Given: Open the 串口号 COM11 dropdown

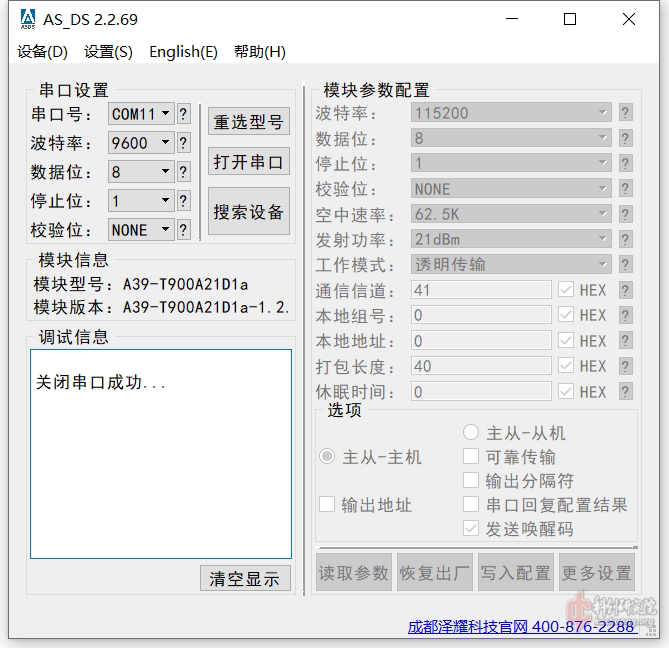Looking at the screenshot, I should tap(141, 114).
